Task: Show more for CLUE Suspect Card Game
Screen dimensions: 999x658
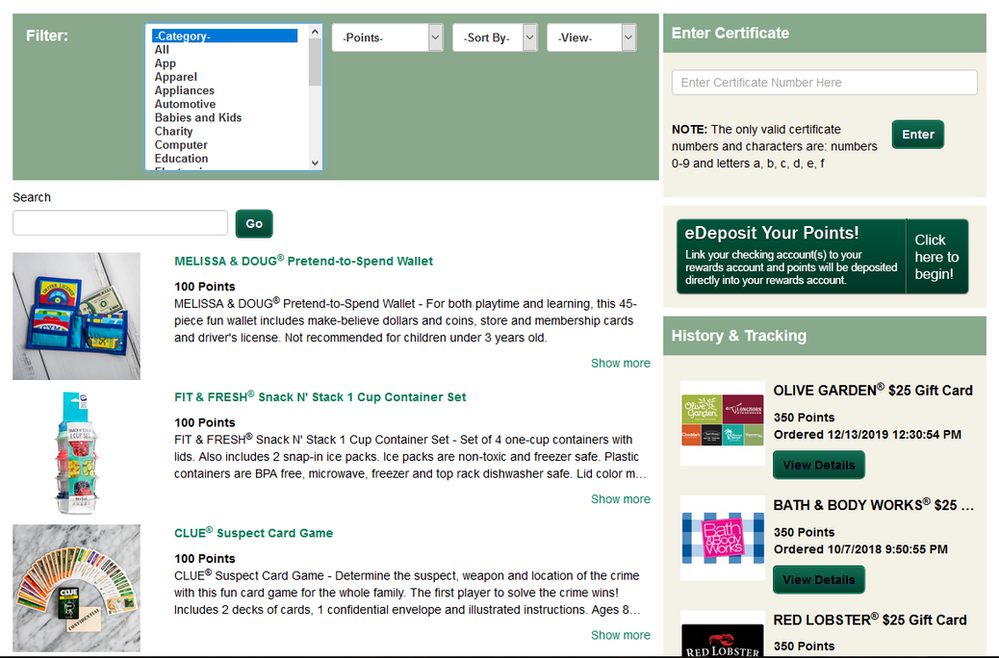Action: pyautogui.click(x=621, y=635)
